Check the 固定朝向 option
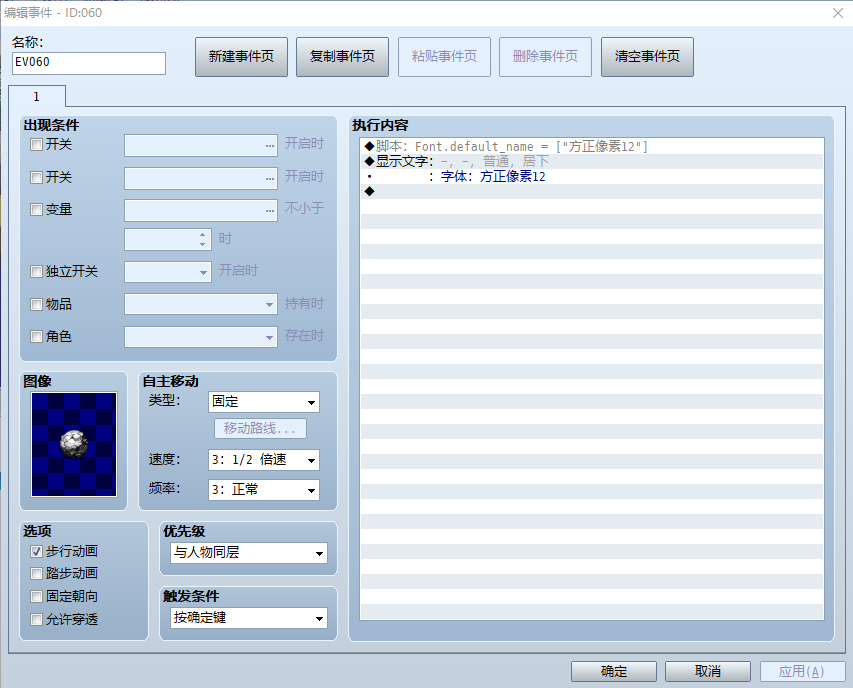The image size is (853, 688). [x=36, y=597]
